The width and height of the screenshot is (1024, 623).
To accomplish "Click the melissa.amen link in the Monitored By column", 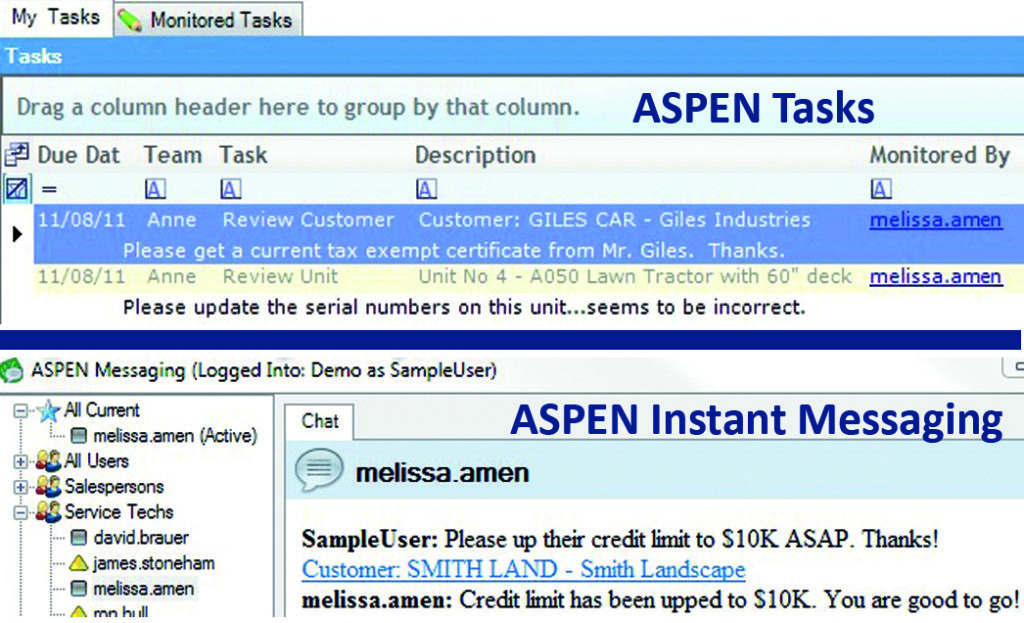I will coord(935,219).
